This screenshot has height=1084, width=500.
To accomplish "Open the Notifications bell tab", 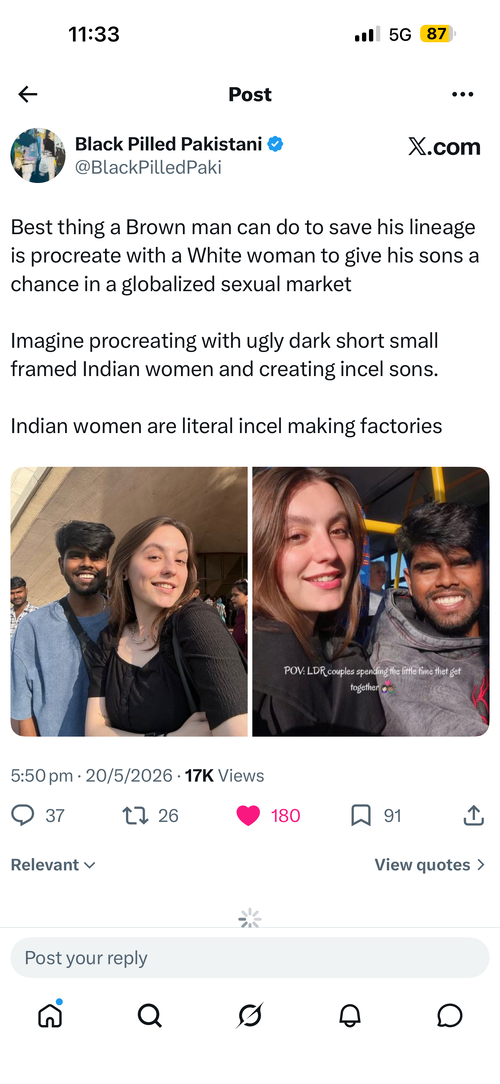I will 350,1016.
